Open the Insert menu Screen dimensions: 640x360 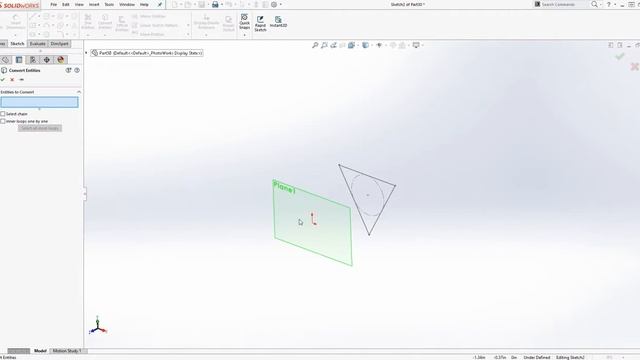click(94, 4)
